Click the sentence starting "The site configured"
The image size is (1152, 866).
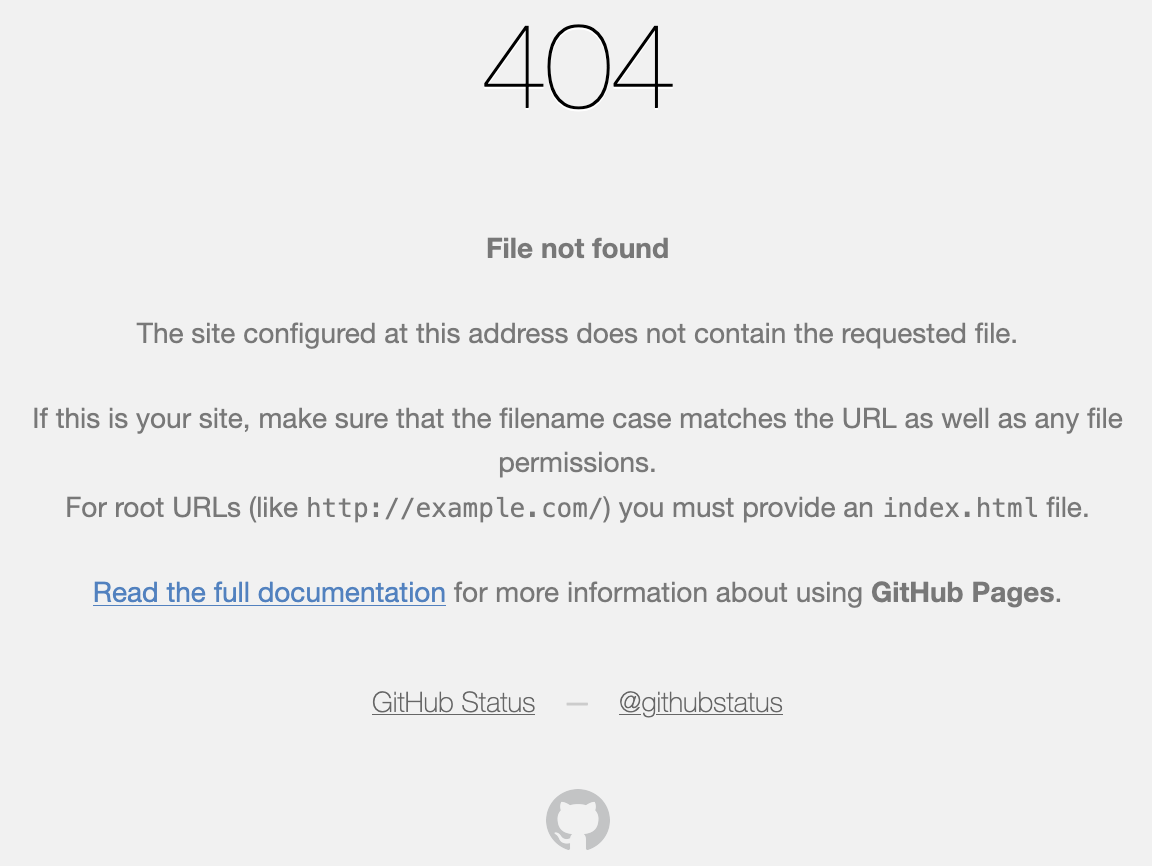577,333
